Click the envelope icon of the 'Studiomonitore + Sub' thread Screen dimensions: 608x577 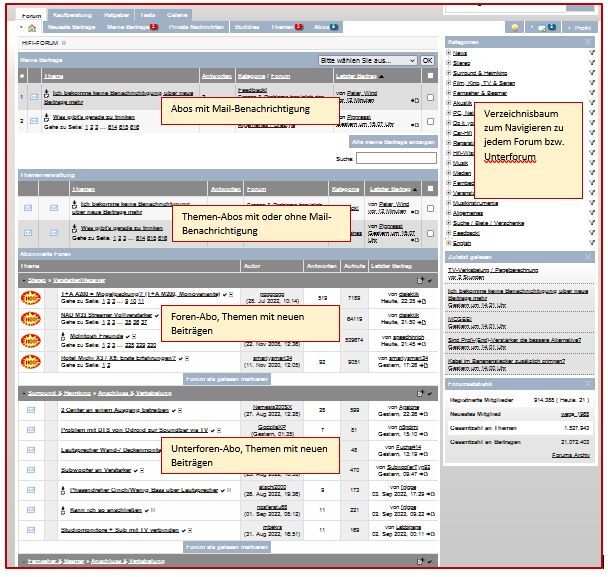pyautogui.click(x=31, y=530)
